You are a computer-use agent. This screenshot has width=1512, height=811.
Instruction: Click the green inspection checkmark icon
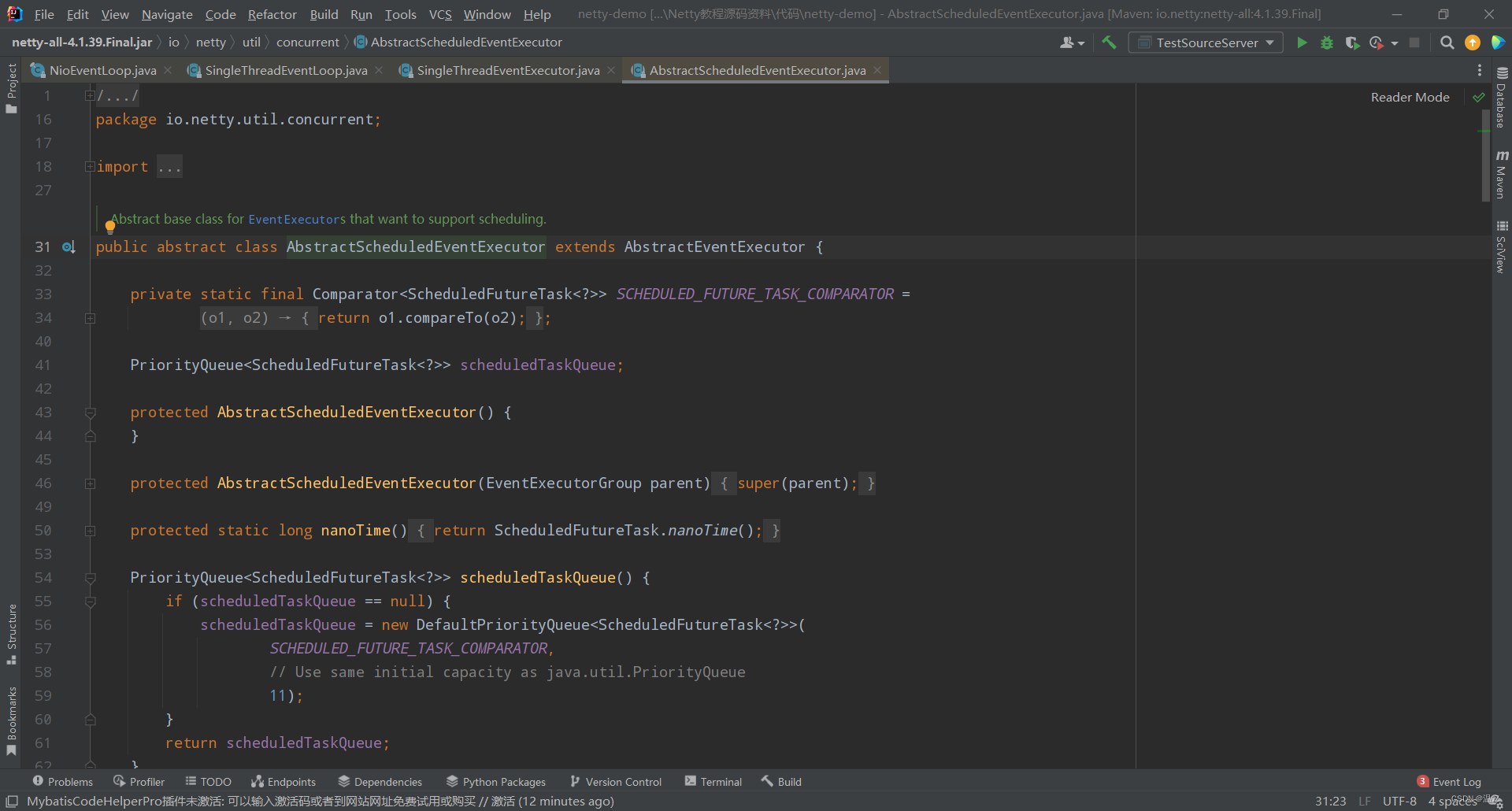1479,98
